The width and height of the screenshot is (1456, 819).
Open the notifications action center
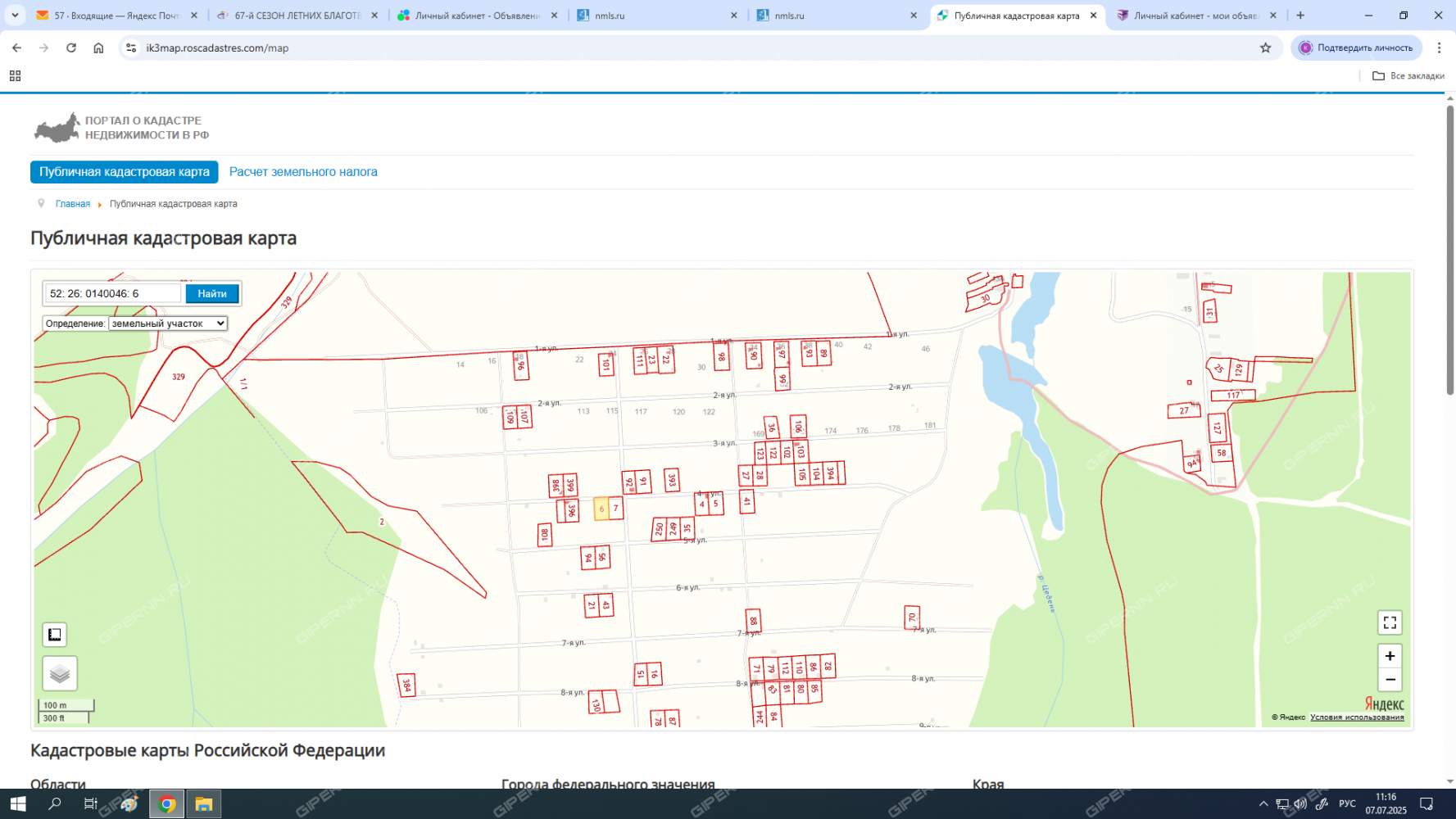1427,804
